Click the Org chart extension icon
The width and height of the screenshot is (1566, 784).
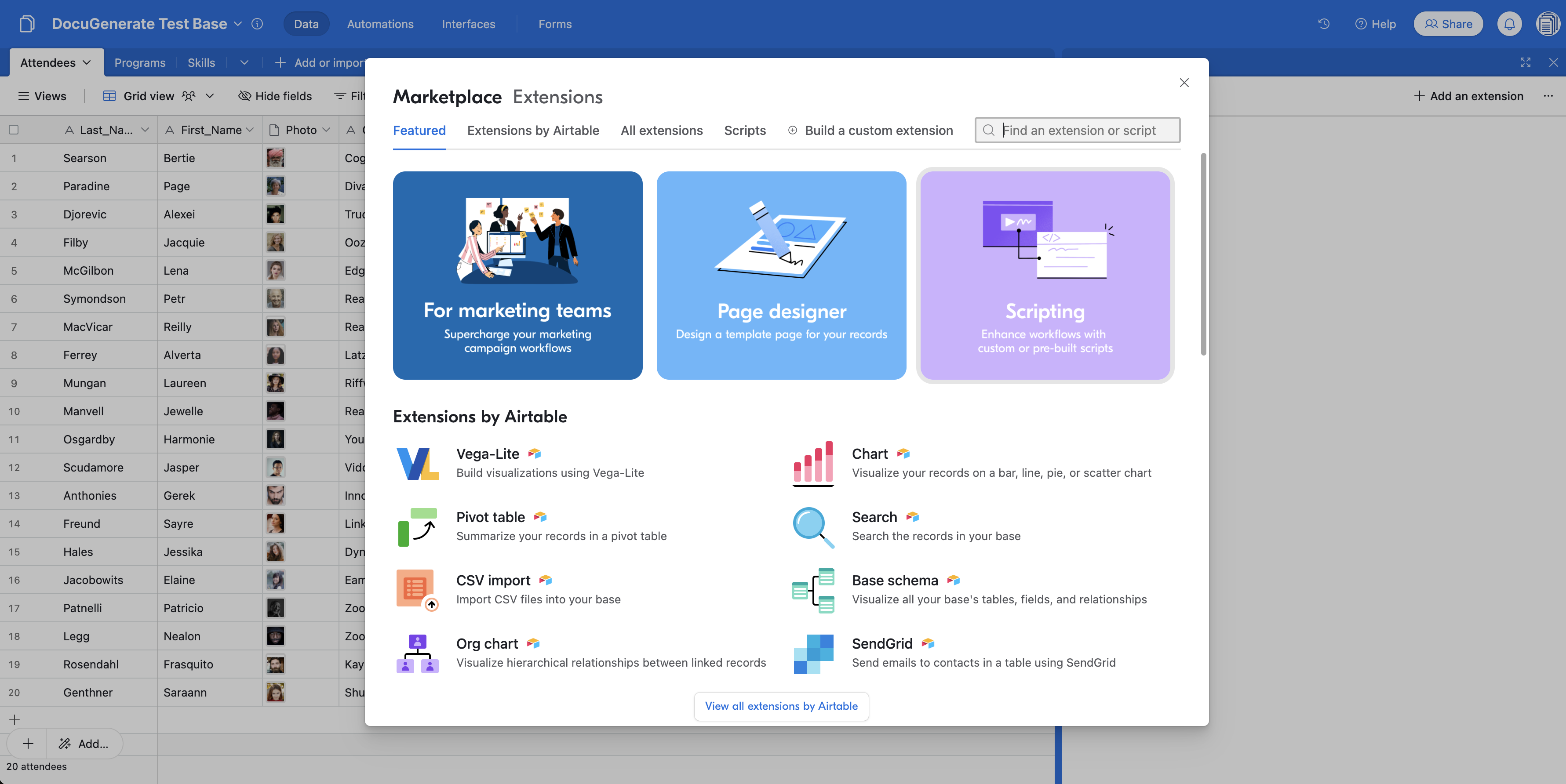click(x=417, y=653)
